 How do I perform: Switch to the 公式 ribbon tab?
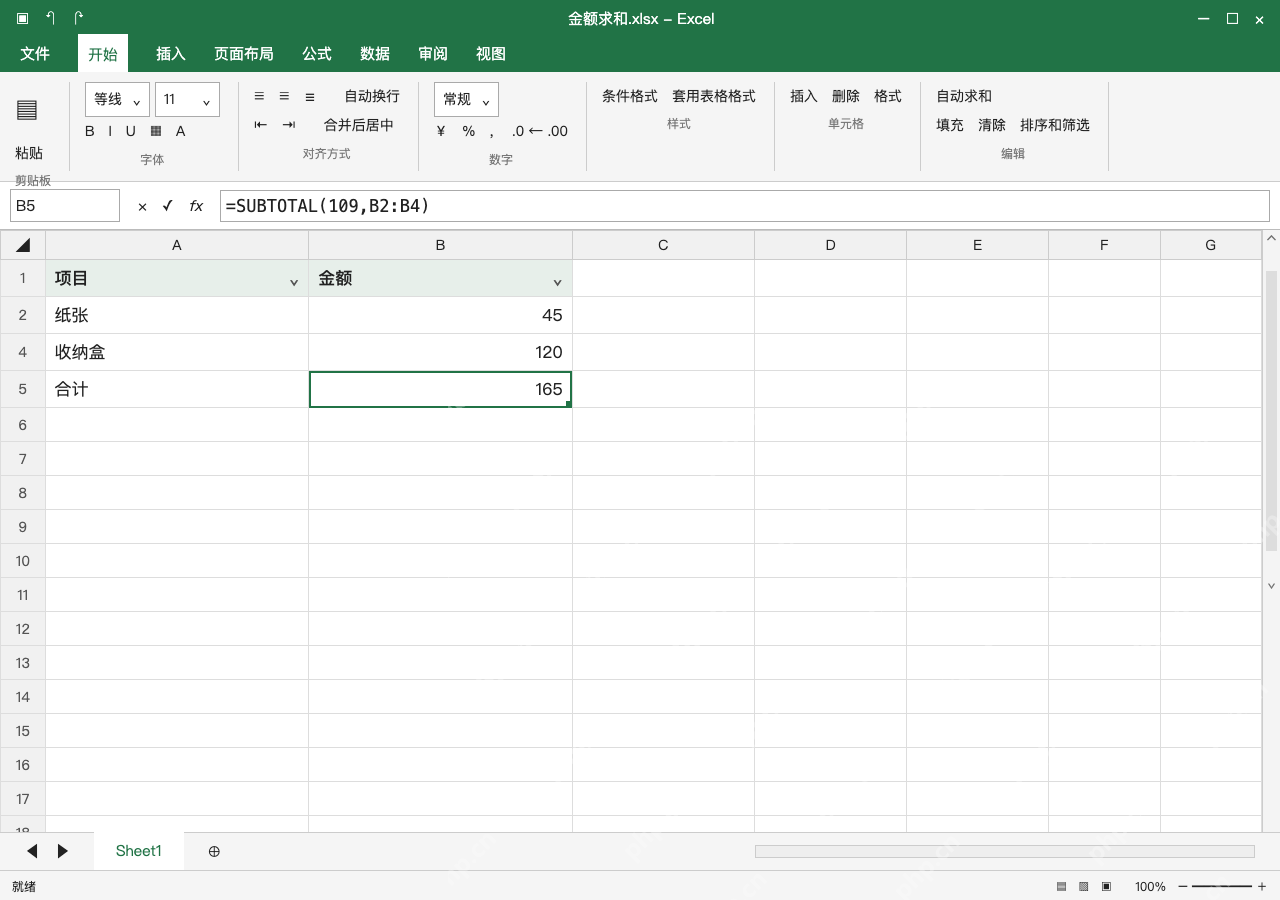317,54
